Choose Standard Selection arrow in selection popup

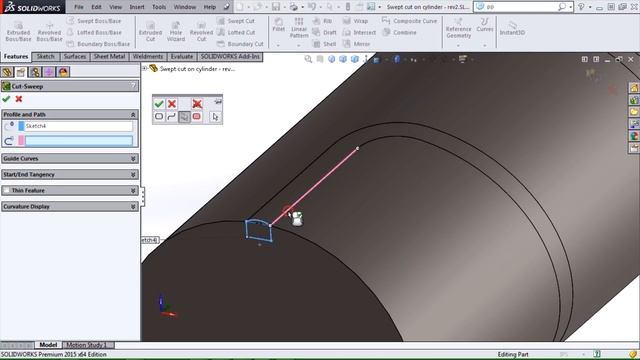[x=216, y=117]
